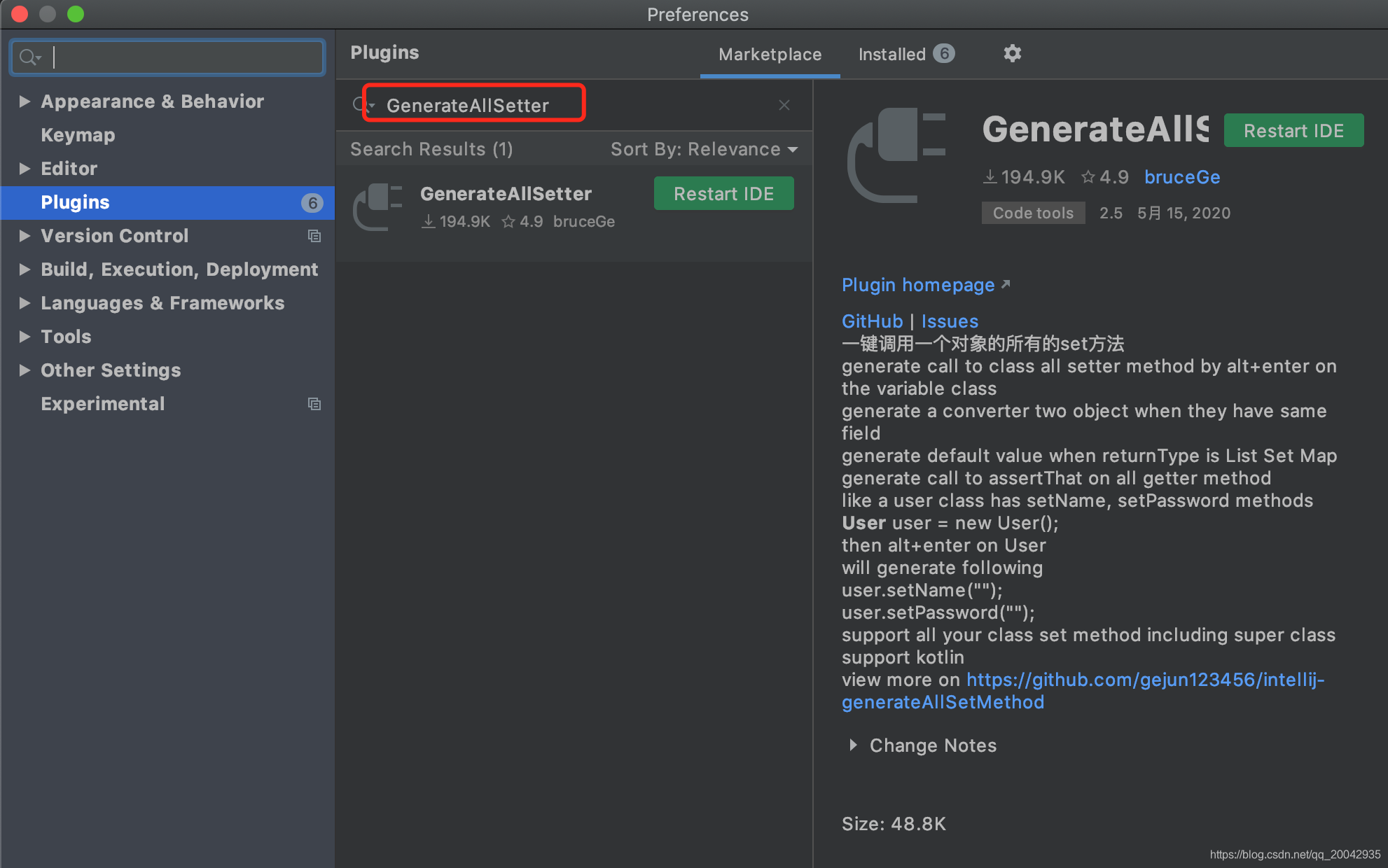The image size is (1388, 868).
Task: Click the plugin search magnifier icon
Action: pos(361,105)
